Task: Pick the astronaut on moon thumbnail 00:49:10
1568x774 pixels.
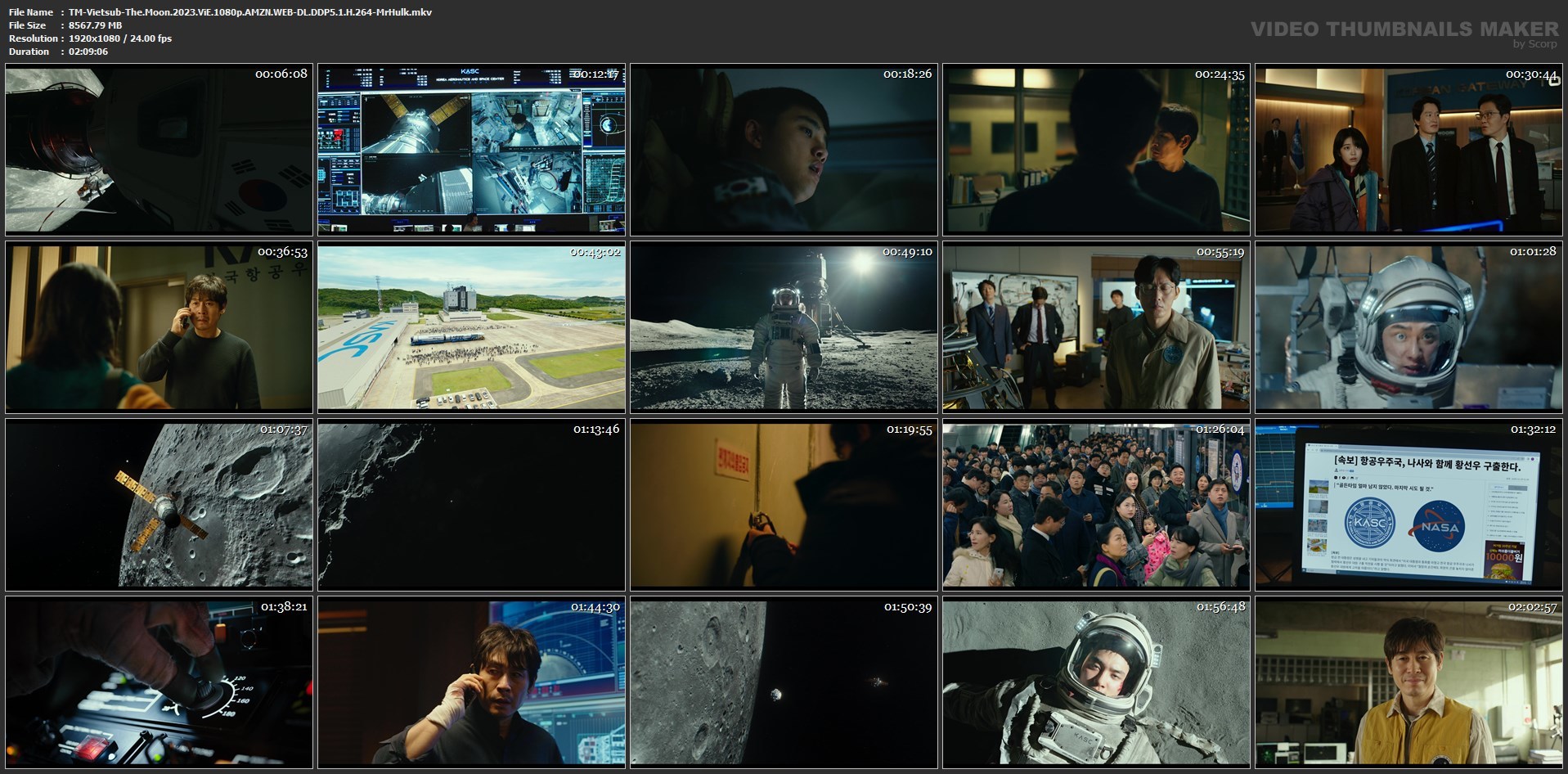Action: (x=784, y=326)
